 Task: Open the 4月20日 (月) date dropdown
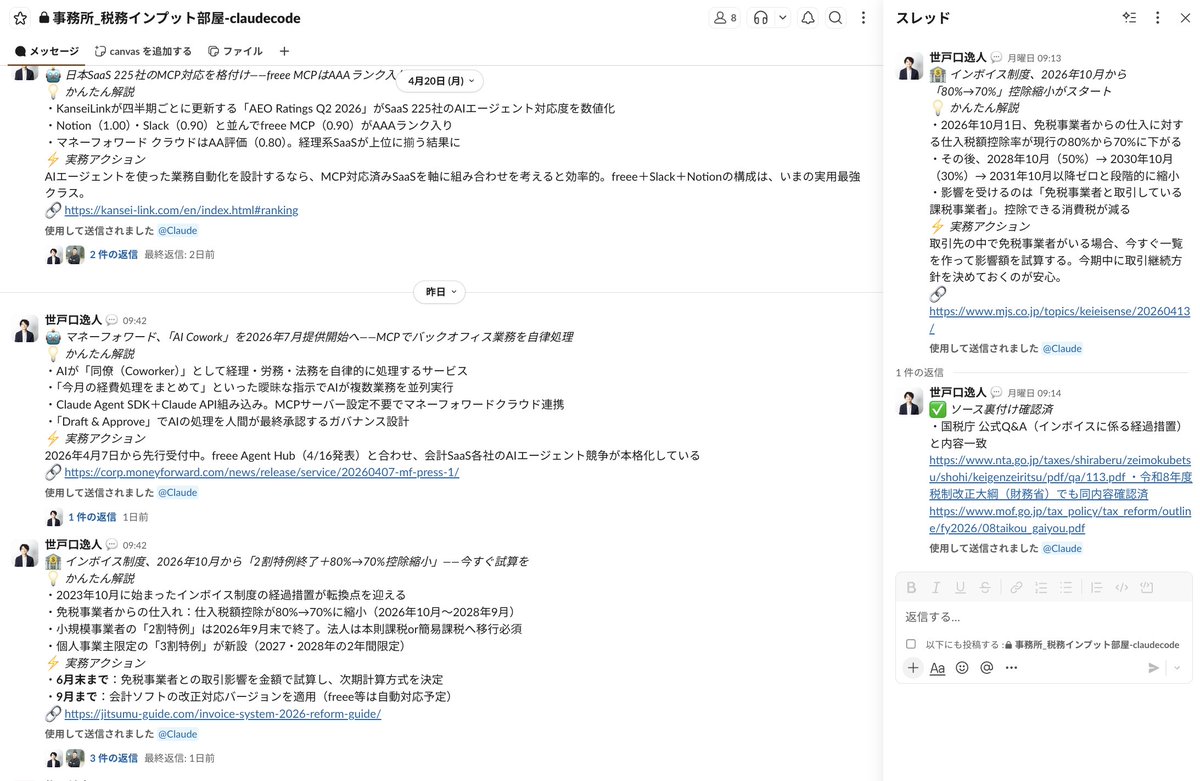coord(442,80)
